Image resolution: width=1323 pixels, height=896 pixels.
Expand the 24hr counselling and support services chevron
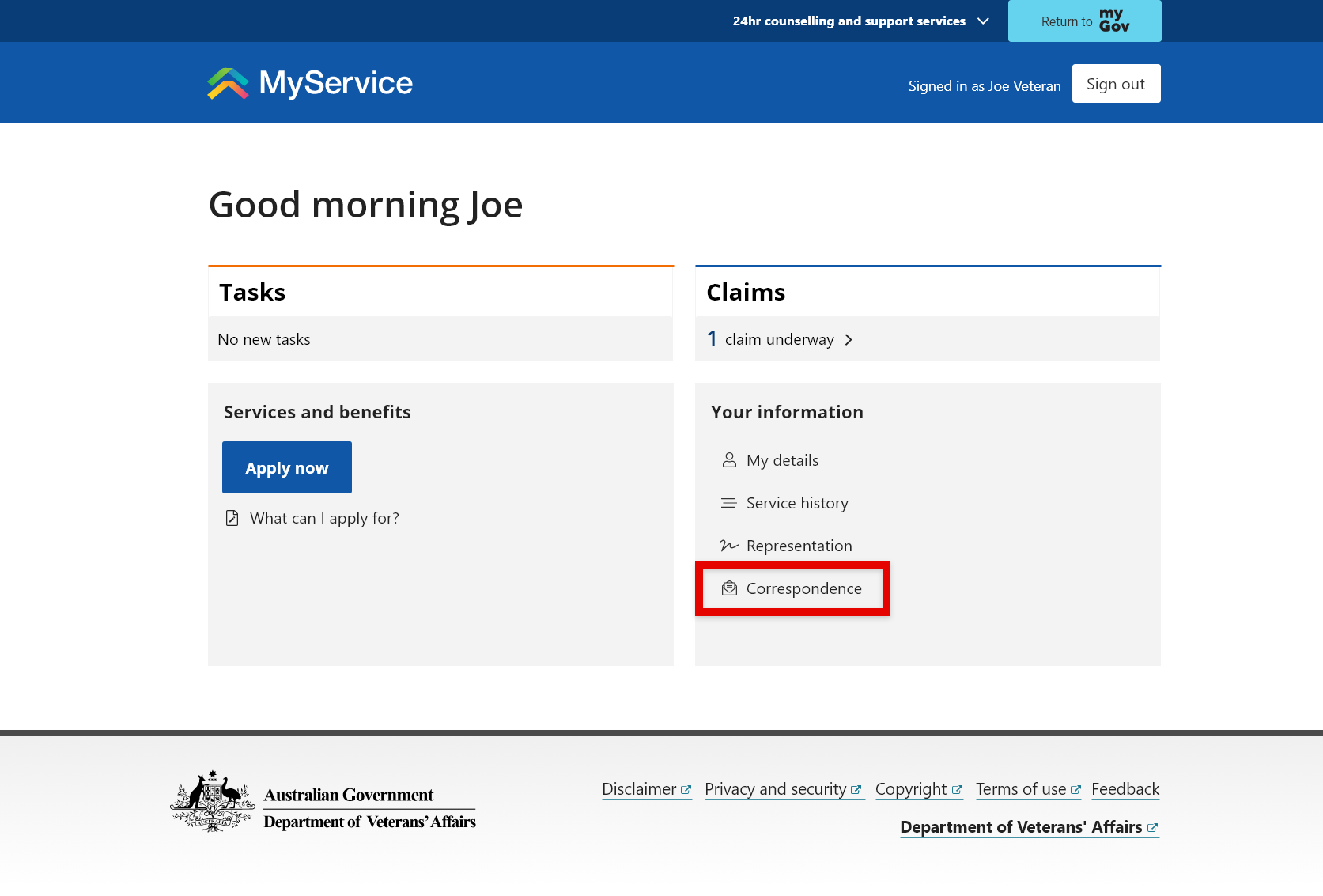pyautogui.click(x=983, y=21)
